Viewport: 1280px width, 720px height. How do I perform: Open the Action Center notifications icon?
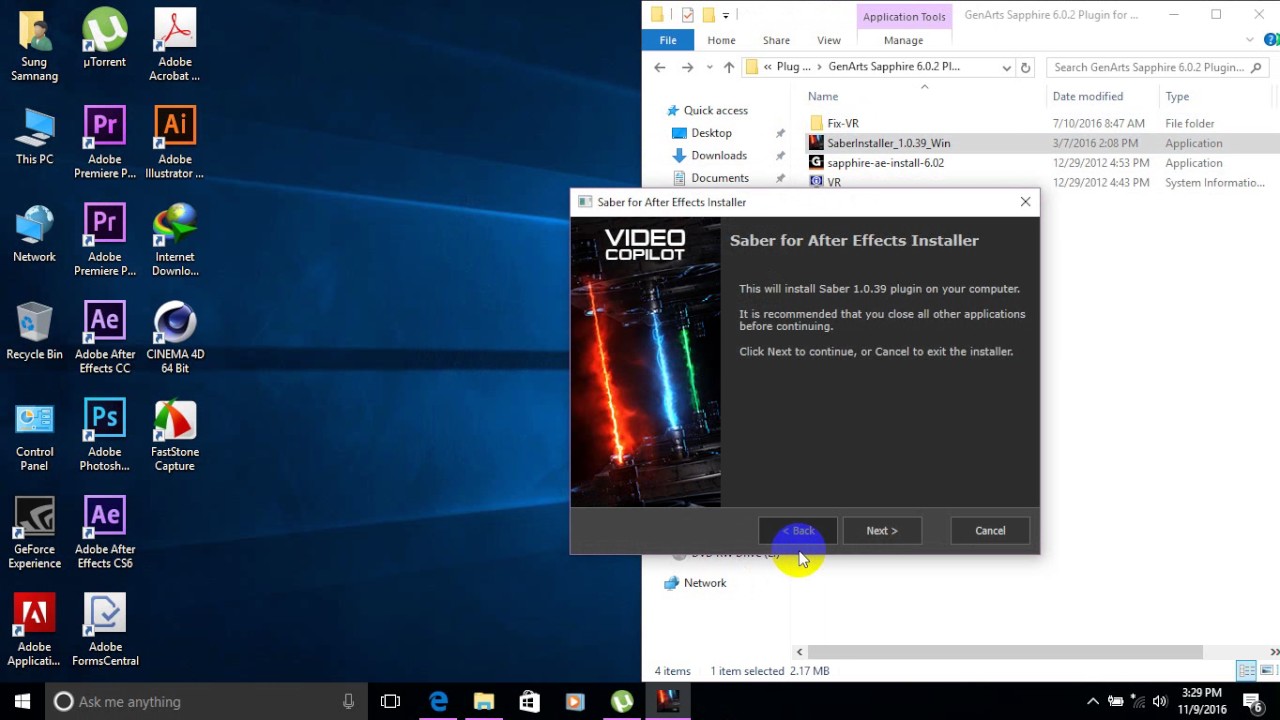(x=1253, y=701)
